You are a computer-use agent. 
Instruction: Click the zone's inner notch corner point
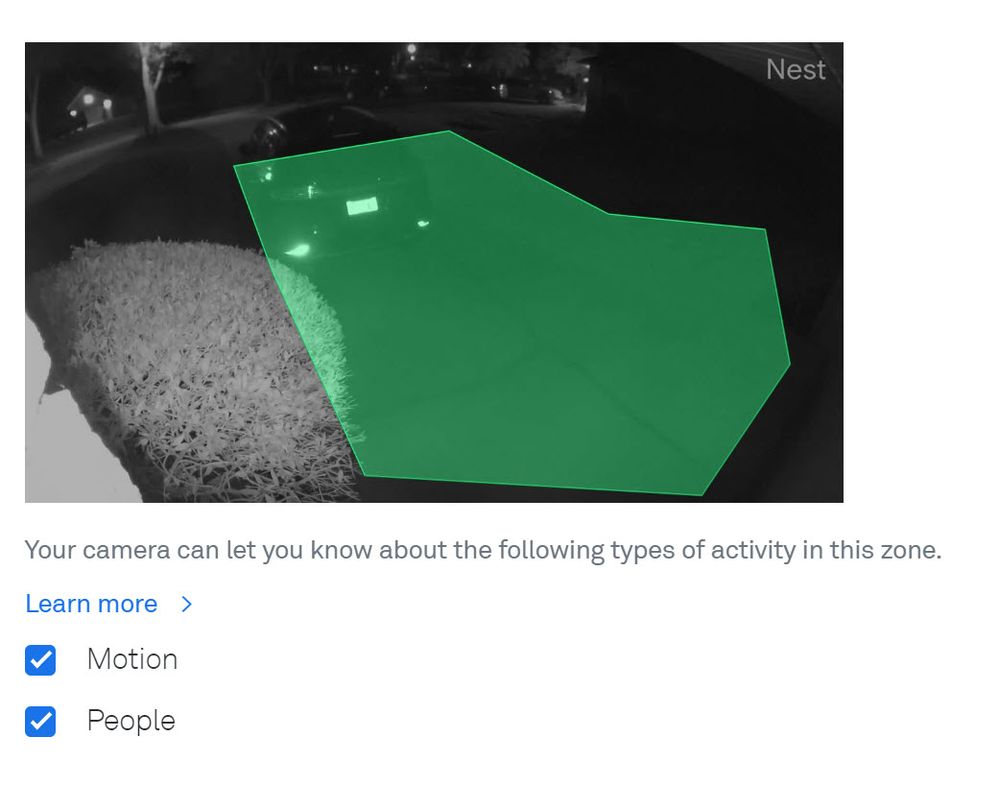(x=608, y=213)
